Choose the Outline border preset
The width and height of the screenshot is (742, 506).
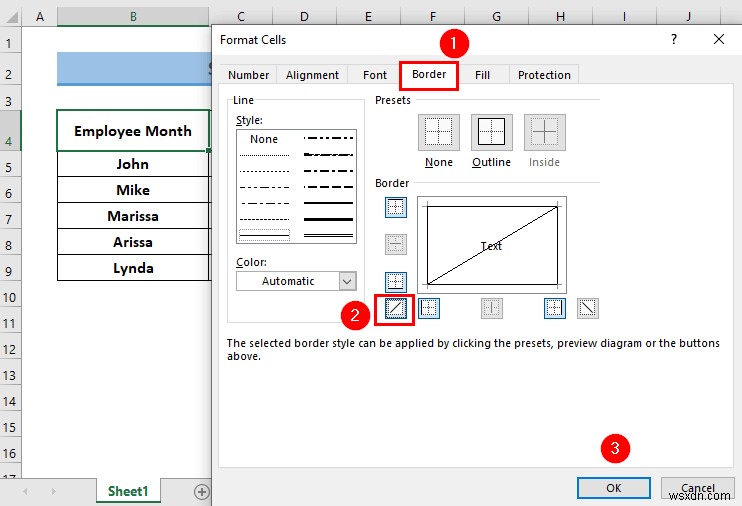[492, 133]
